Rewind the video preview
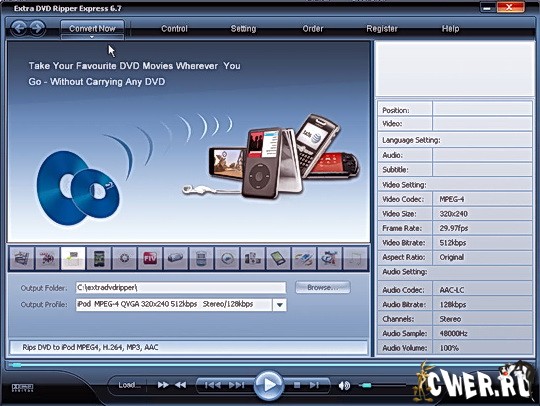 pyautogui.click(x=180, y=385)
